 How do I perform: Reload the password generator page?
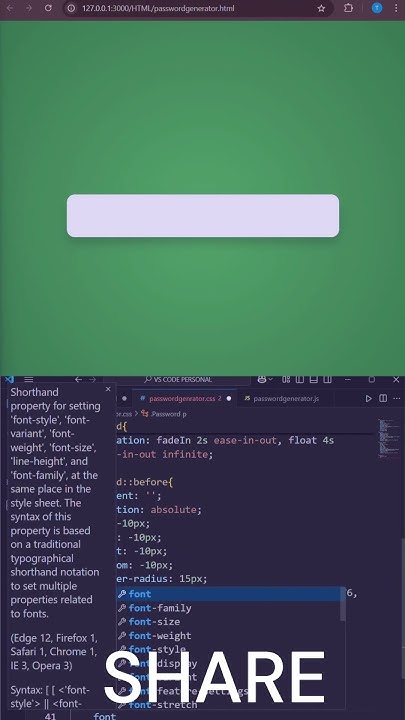[x=48, y=8]
